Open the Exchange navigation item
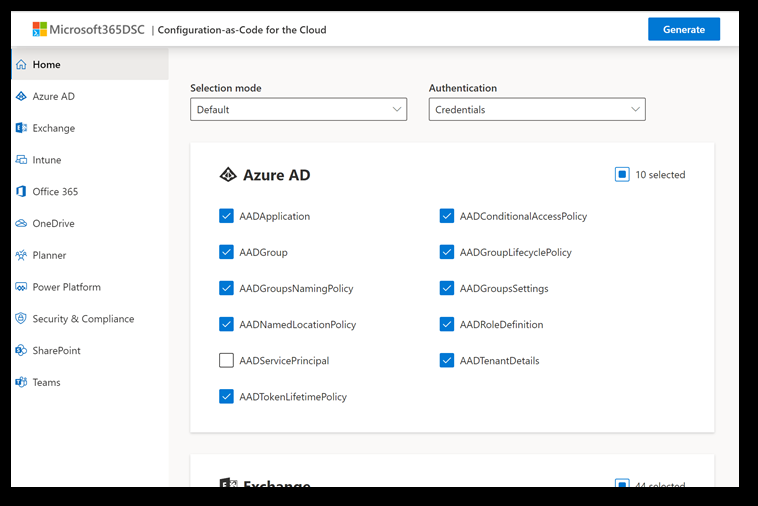 click(90, 128)
